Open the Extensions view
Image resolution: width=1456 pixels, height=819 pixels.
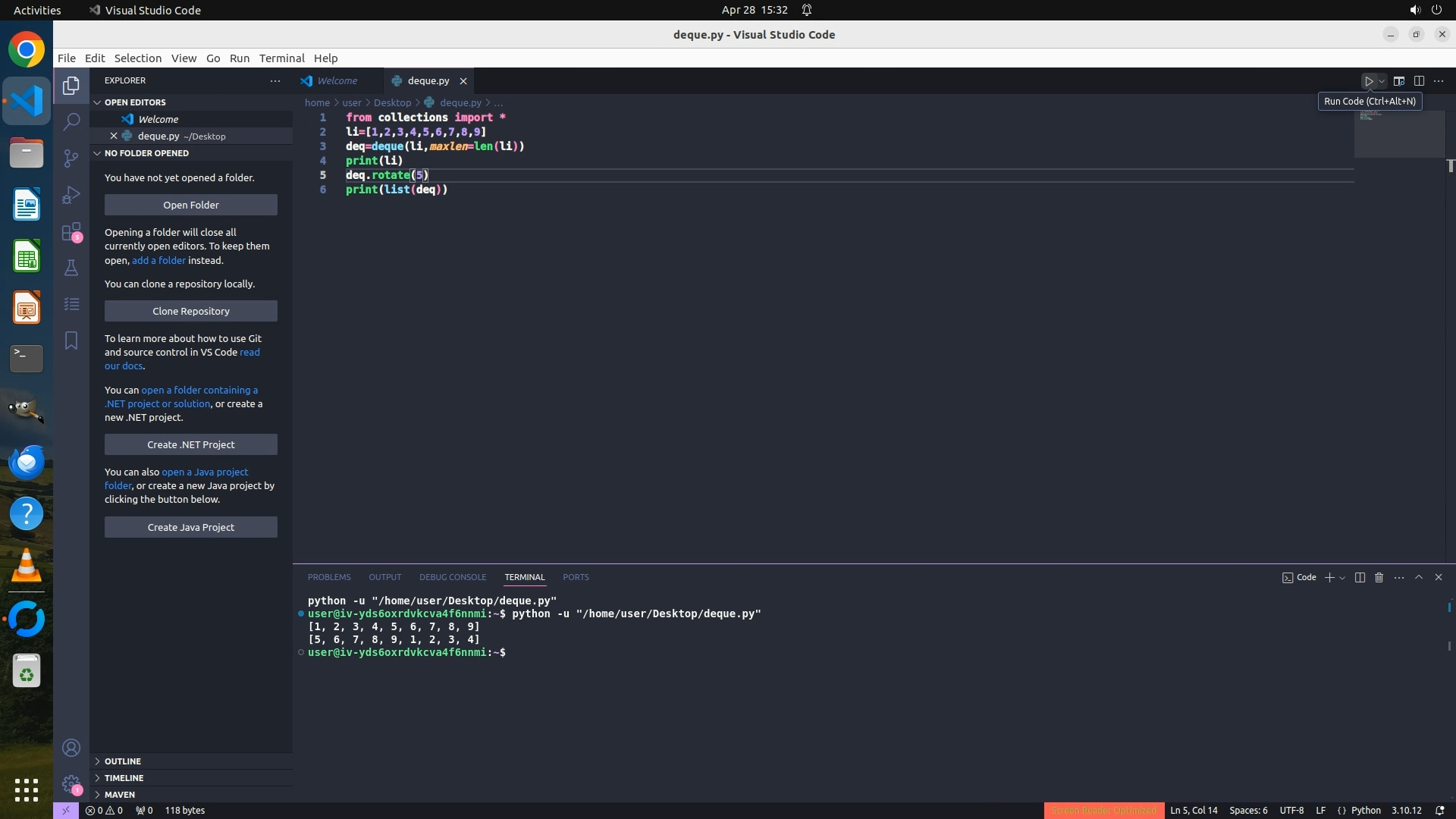click(71, 231)
